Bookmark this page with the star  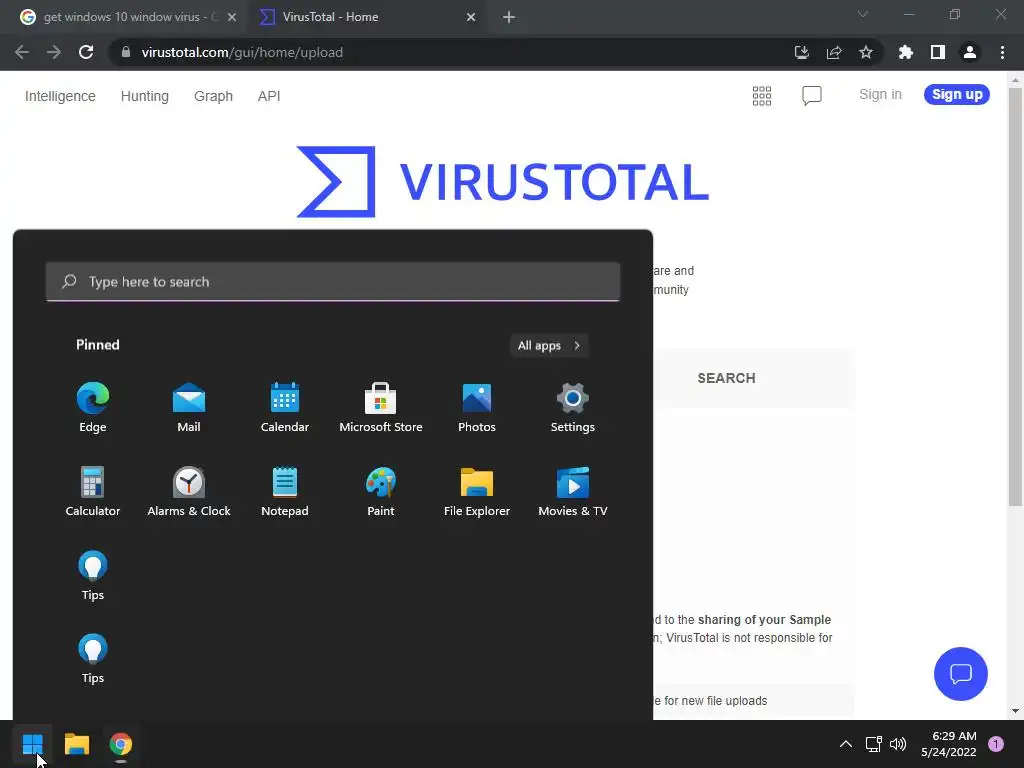(866, 52)
